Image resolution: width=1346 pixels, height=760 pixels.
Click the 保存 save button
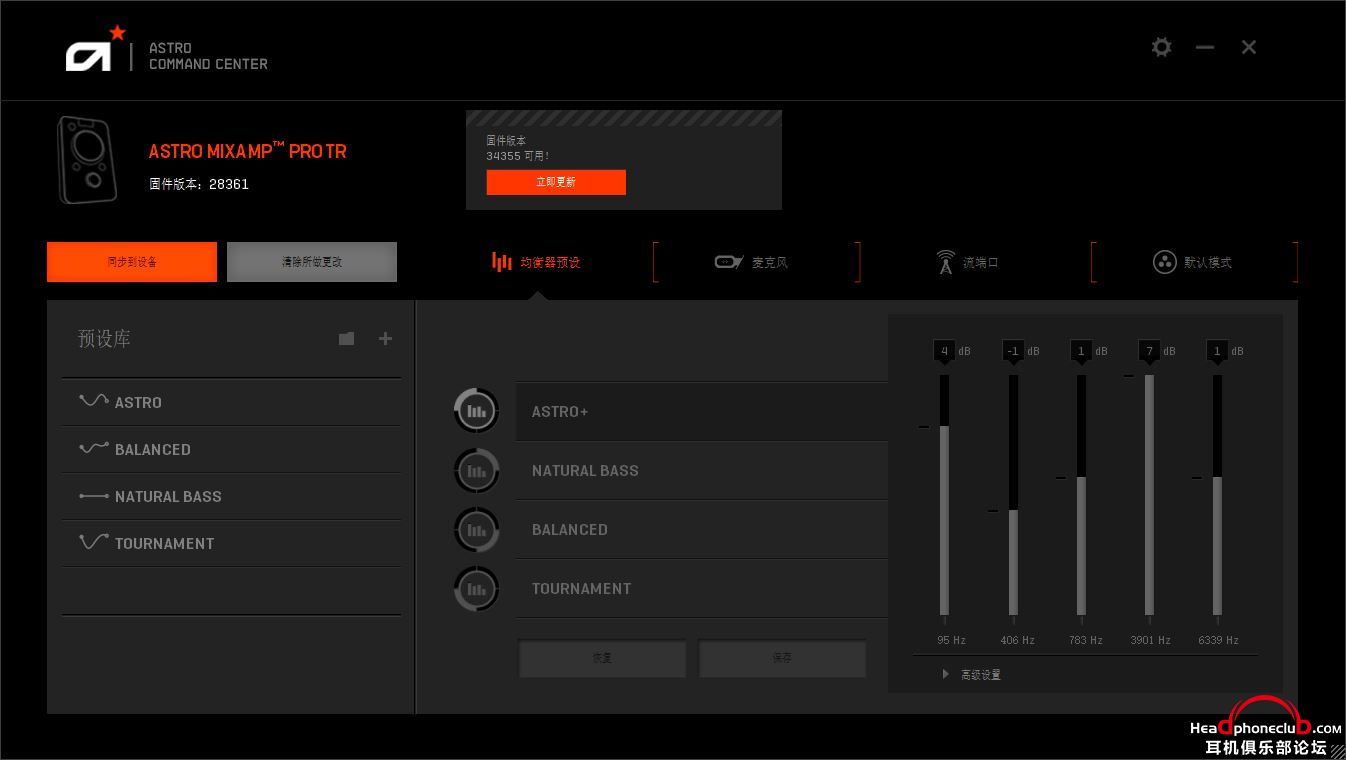coord(782,658)
